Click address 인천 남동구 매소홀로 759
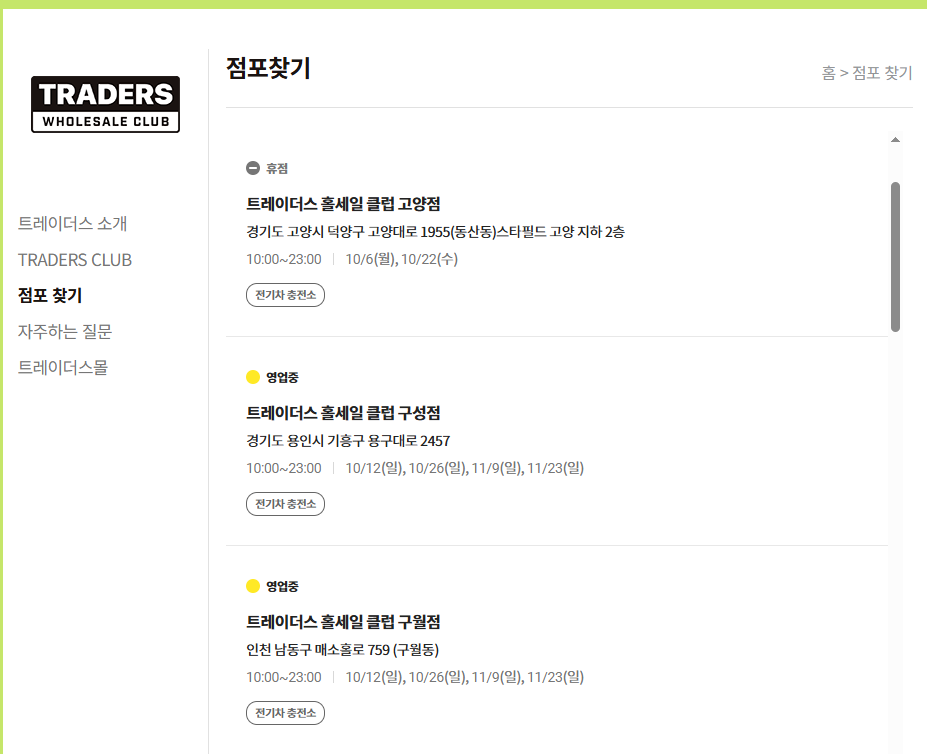The width and height of the screenshot is (927, 754). 342,649
